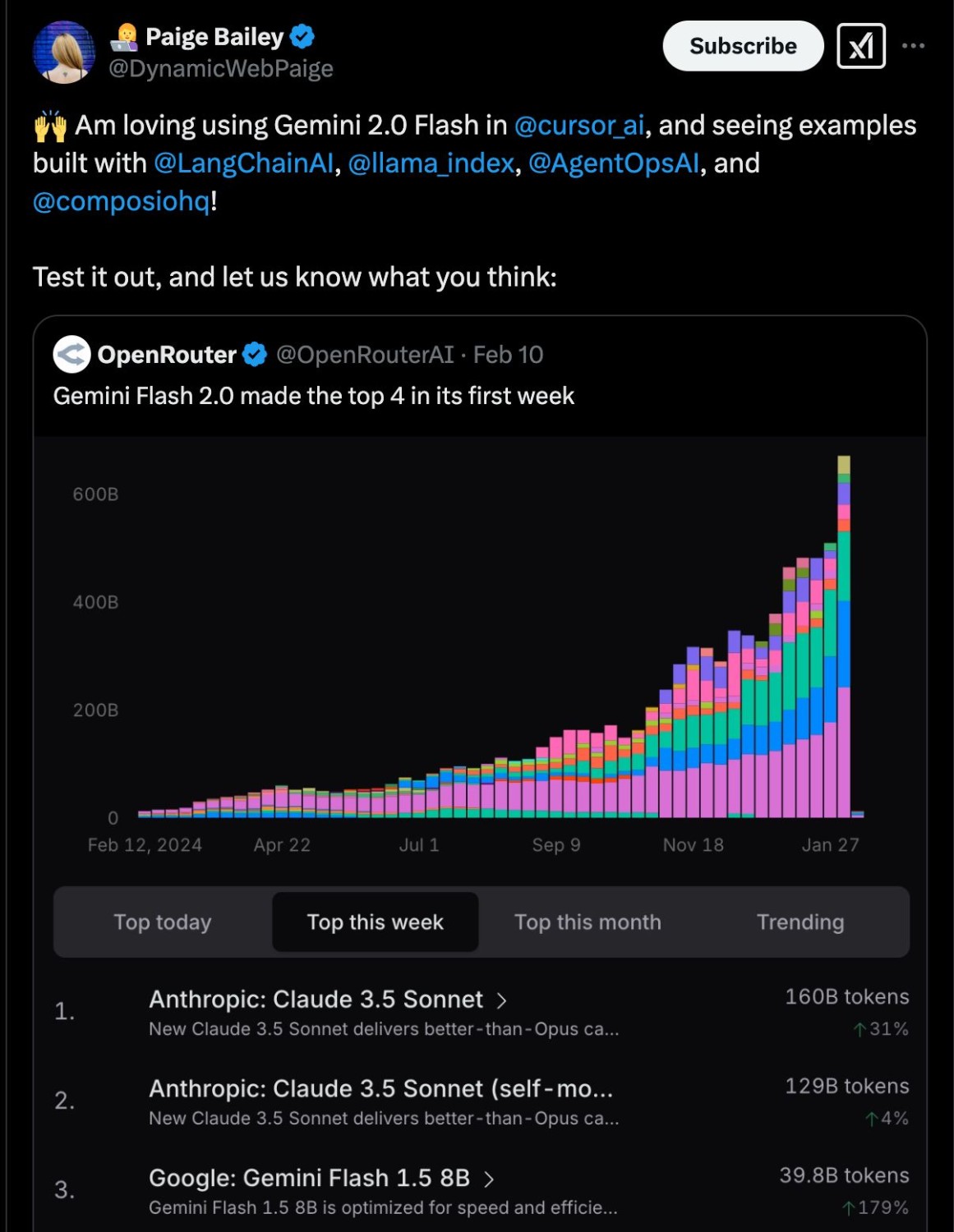Expand chevron next to Gemini Flash 1.5 8B
This screenshot has width=954, height=1232.
pos(489,1179)
